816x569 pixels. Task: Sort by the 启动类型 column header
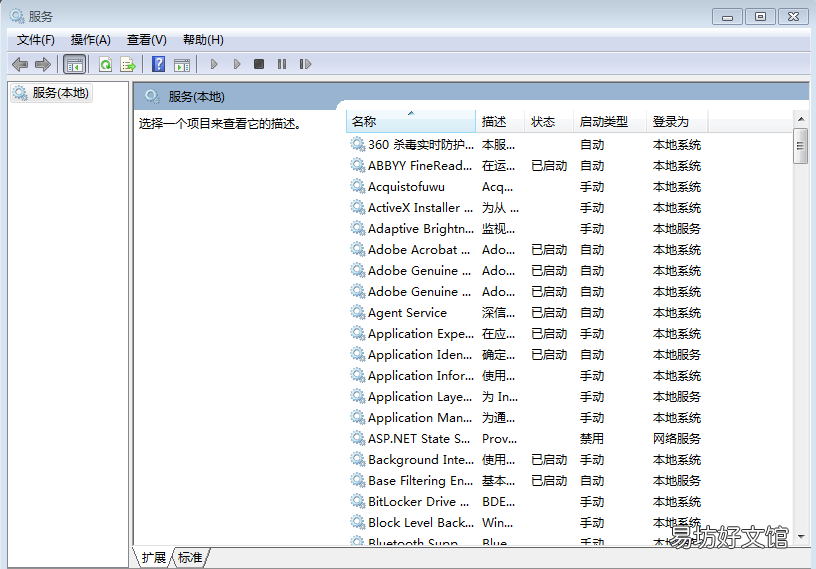pyautogui.click(x=609, y=122)
